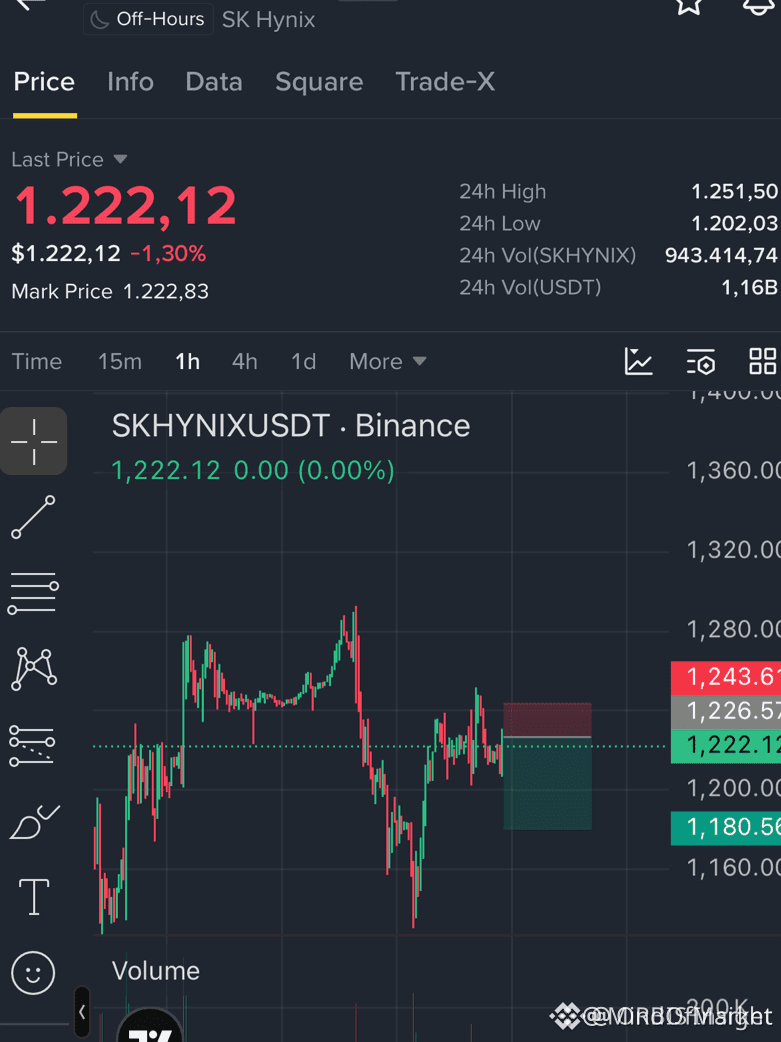781x1042 pixels.
Task: Open chart indicators line-graph icon
Action: [x=638, y=362]
